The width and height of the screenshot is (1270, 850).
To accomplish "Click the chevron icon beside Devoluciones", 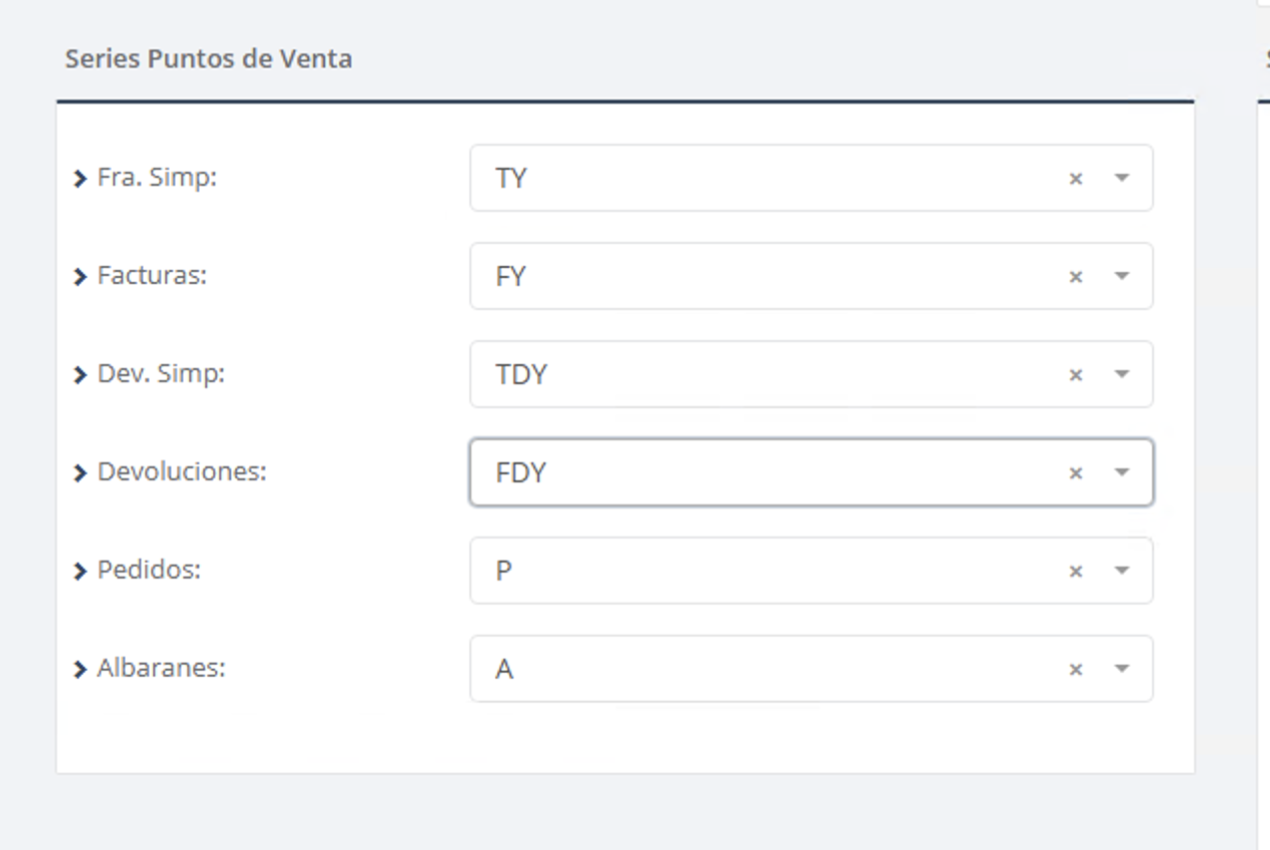I will (x=81, y=473).
